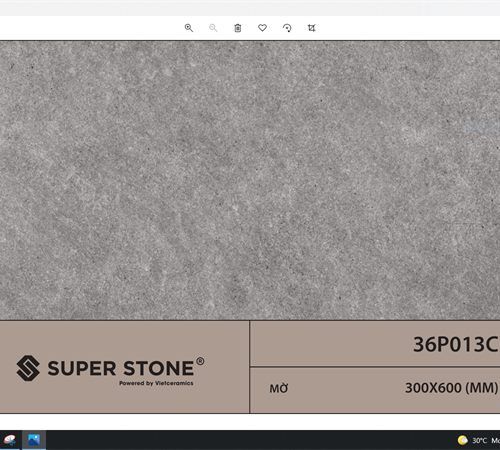Open the 30°C weather widget
500x450 pixels.
pos(479,441)
